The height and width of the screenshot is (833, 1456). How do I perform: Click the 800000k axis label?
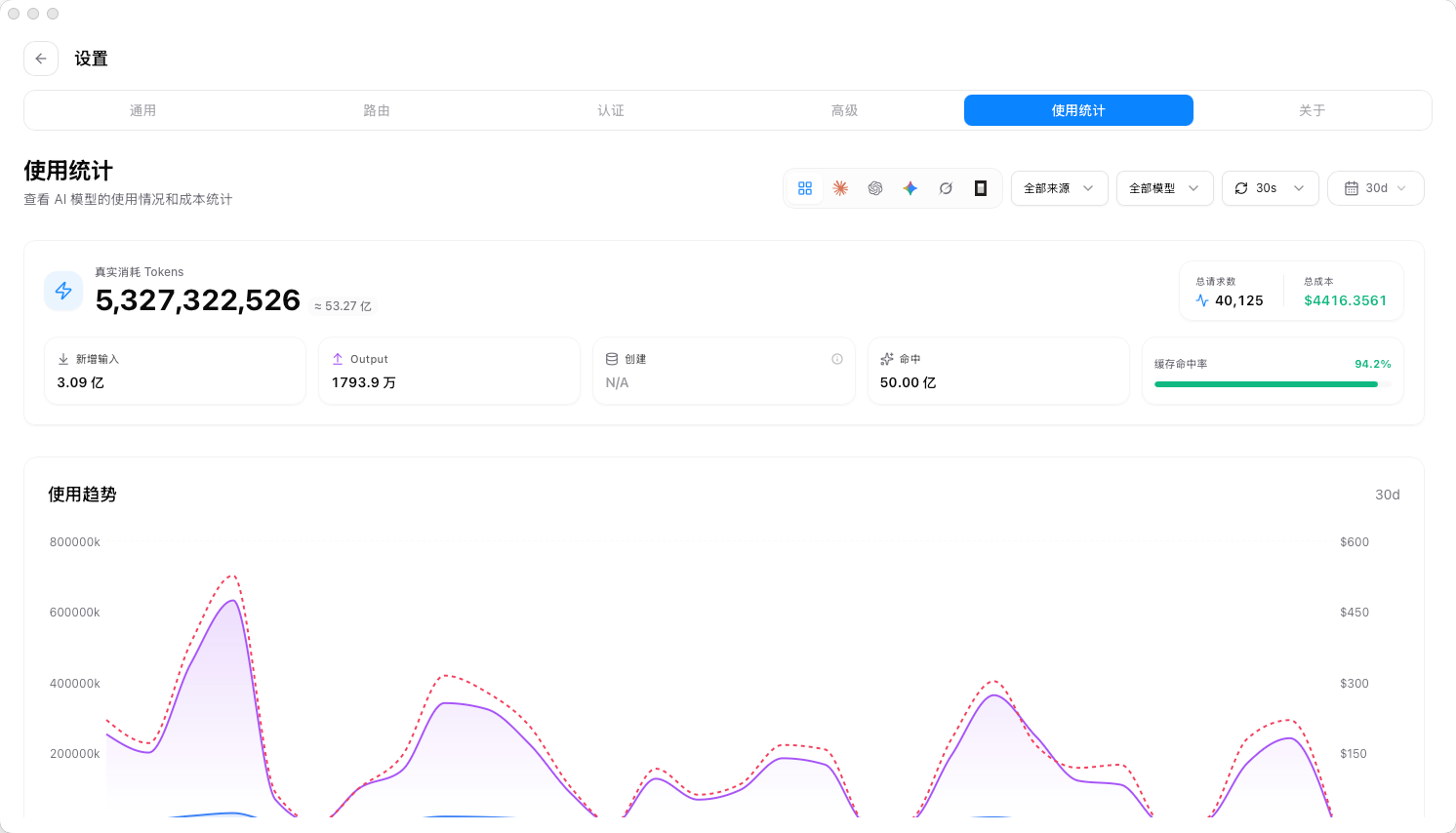75,542
